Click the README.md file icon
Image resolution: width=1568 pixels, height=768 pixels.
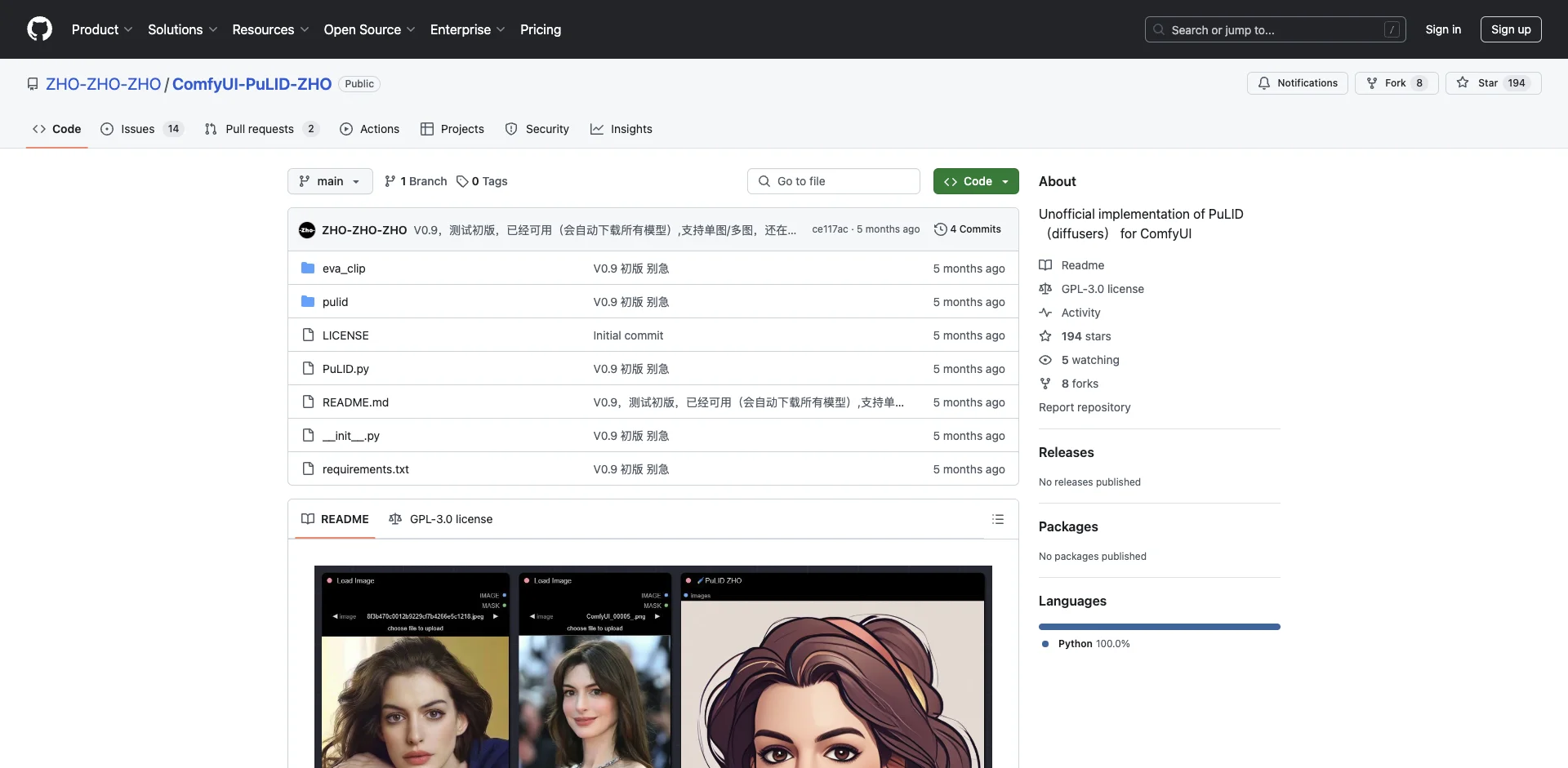coord(308,402)
